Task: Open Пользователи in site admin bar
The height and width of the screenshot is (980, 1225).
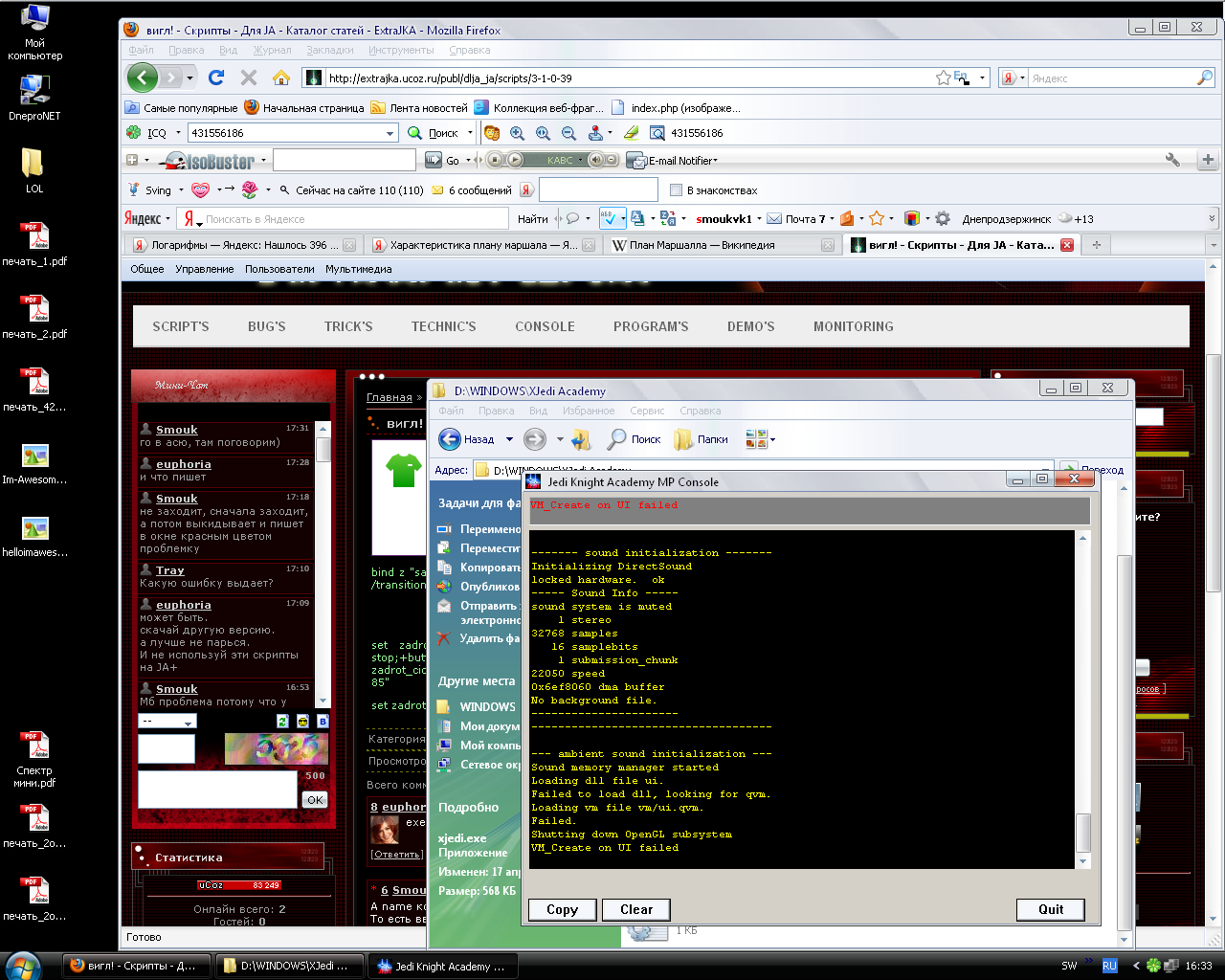Action: [279, 269]
